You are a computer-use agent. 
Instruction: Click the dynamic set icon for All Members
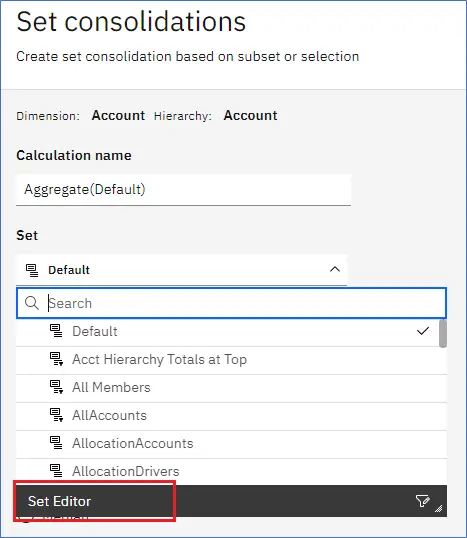tap(56, 387)
